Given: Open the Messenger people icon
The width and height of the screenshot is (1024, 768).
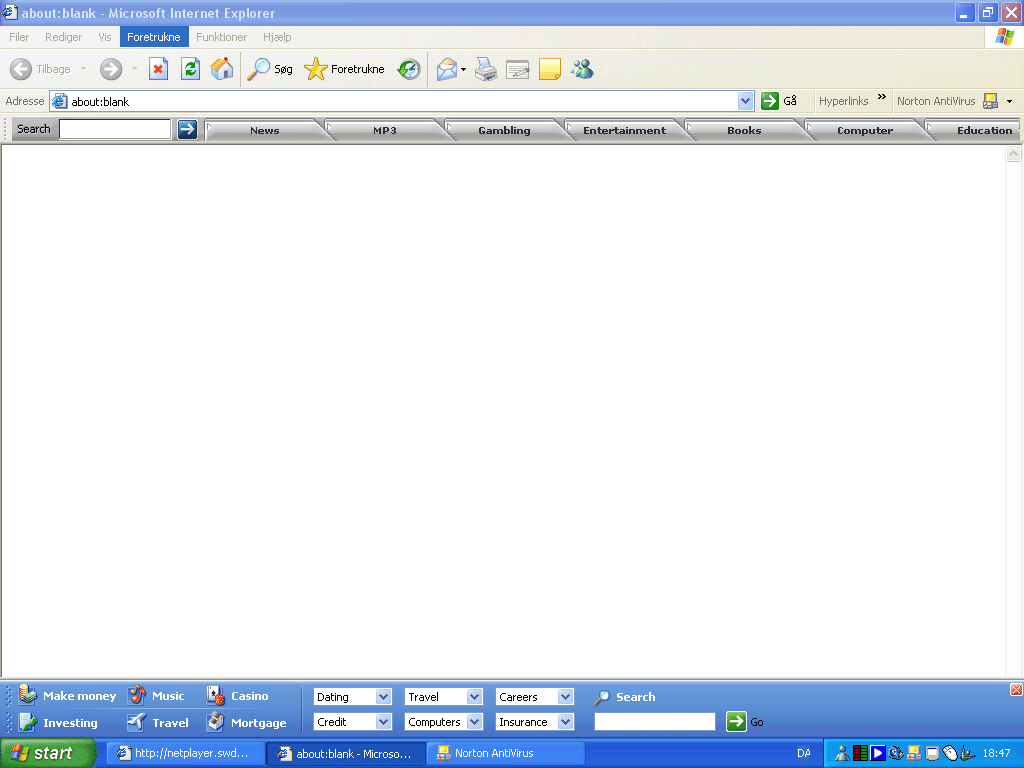Looking at the screenshot, I should coord(582,69).
